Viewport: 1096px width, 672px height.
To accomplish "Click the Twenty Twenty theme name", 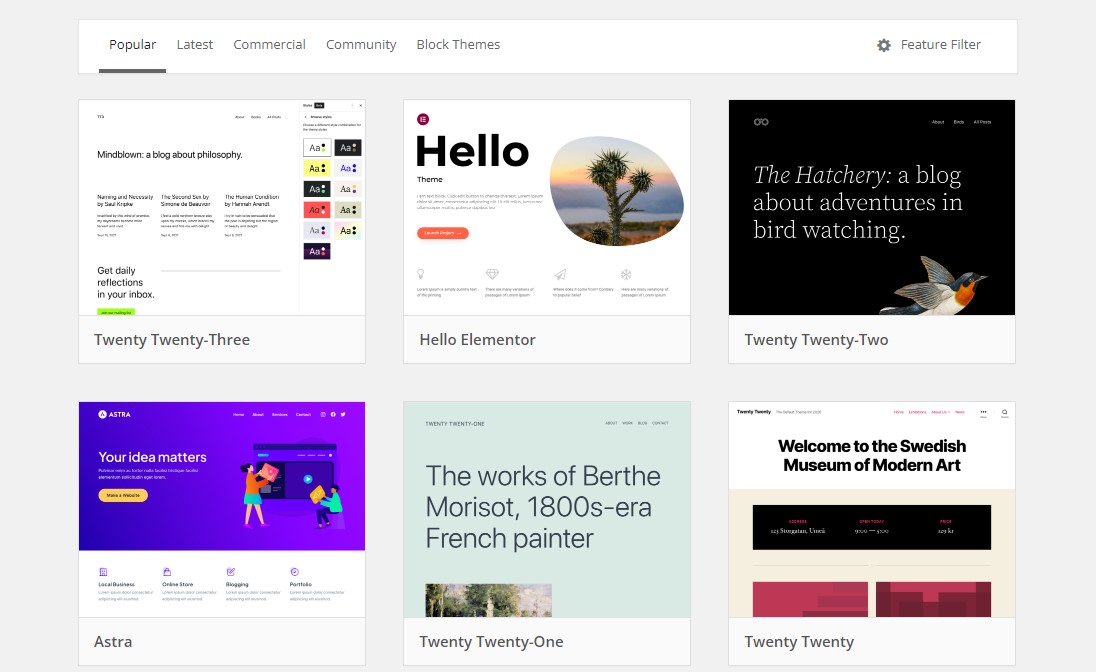I will point(799,642).
